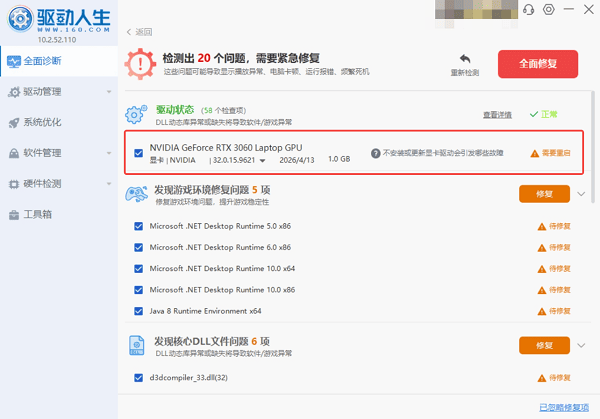Click the 硬件检测 chip icon in sidebar

(14, 184)
